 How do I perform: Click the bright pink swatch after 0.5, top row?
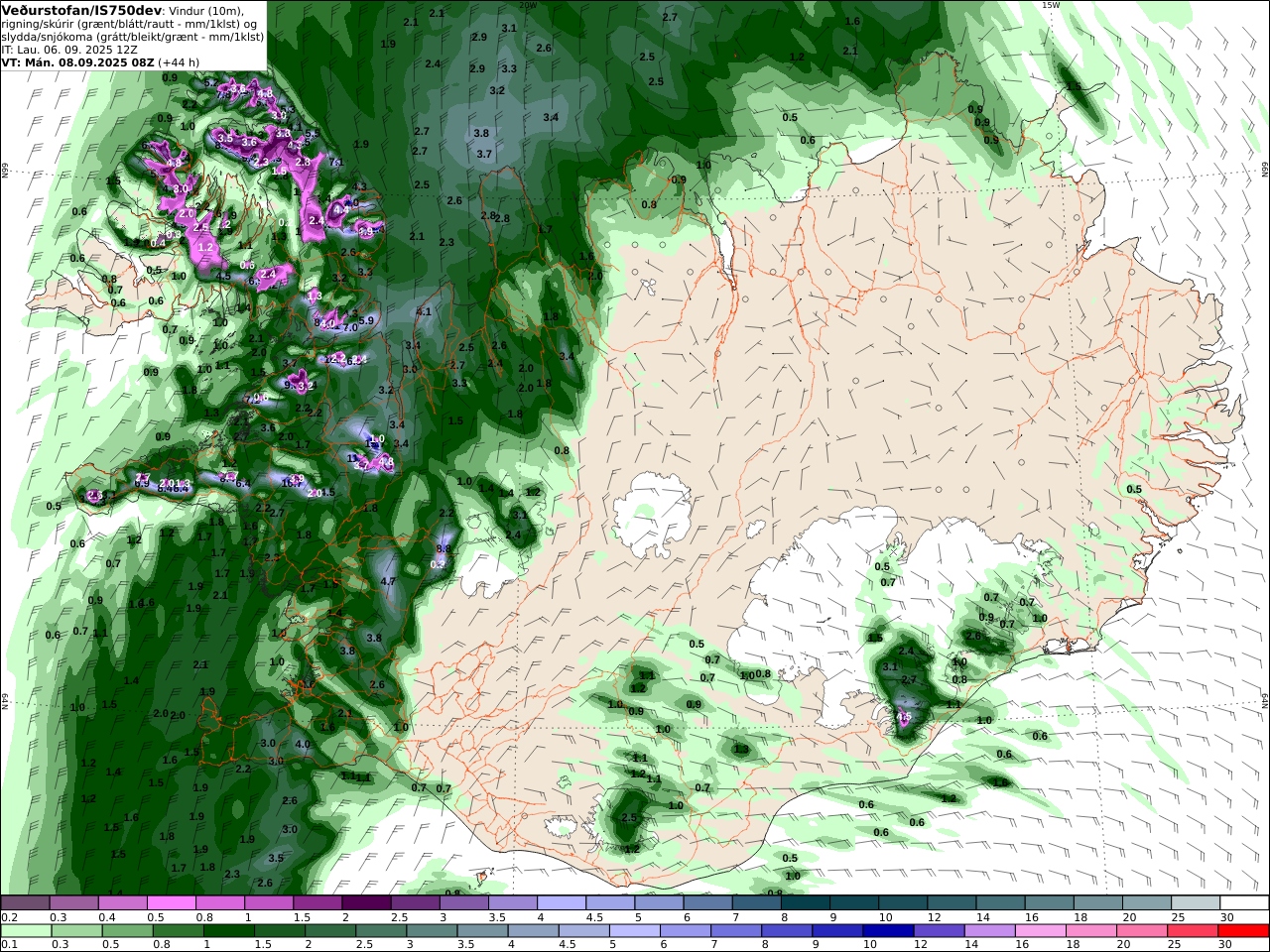171,902
